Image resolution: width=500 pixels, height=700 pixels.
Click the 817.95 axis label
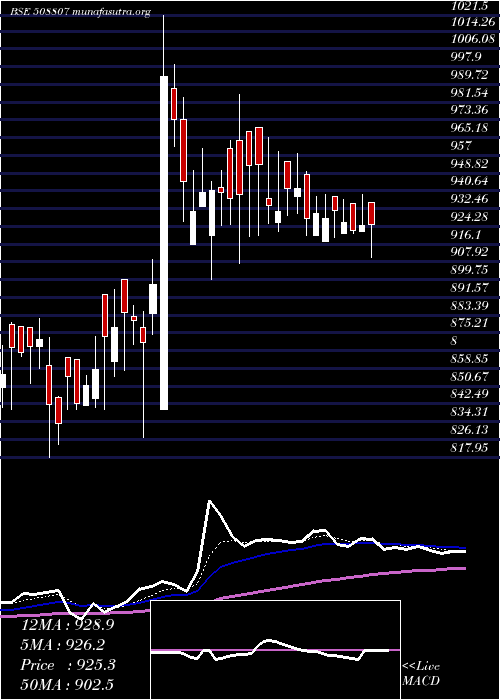pyautogui.click(x=469, y=448)
